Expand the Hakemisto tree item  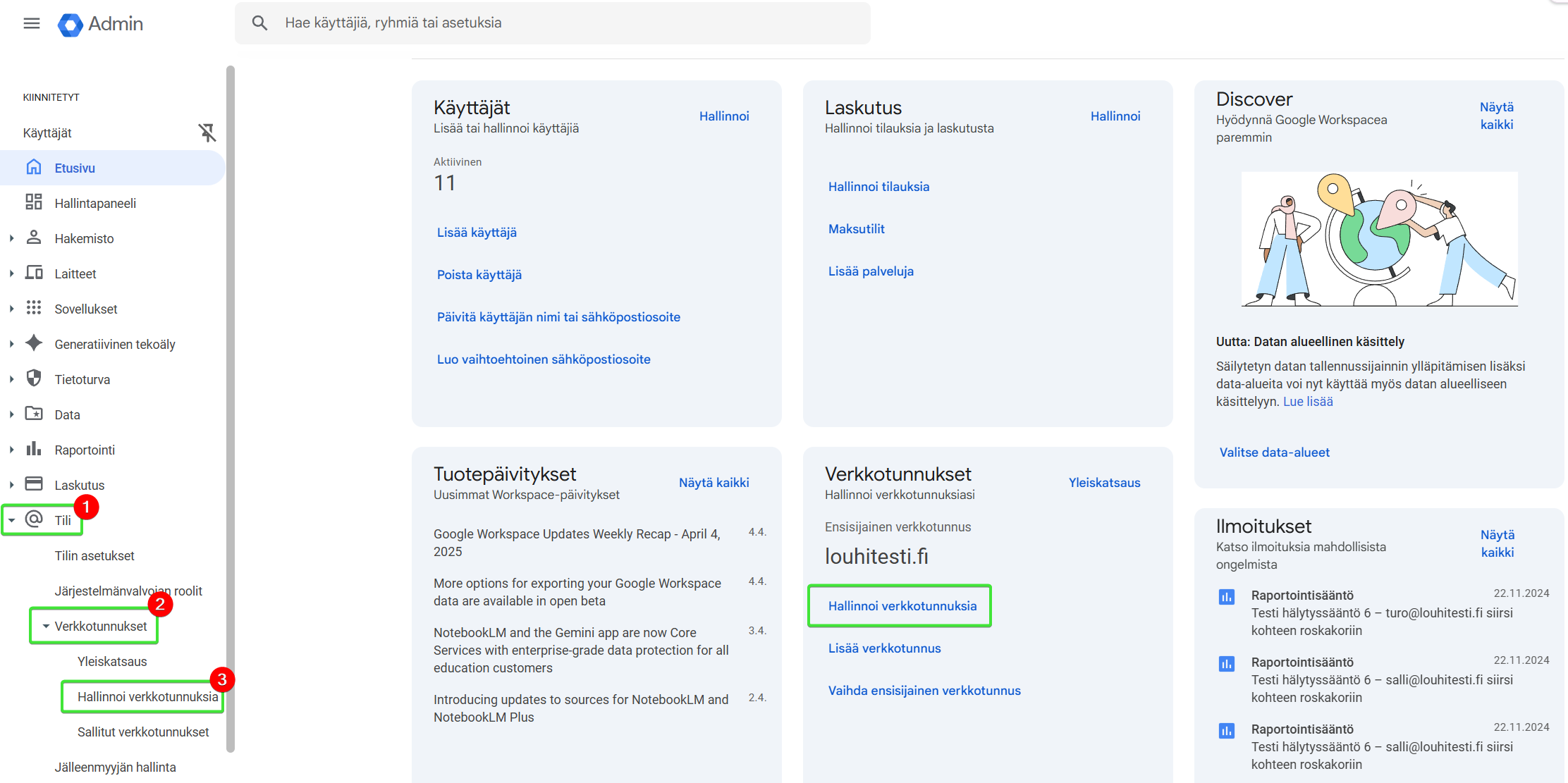(11, 238)
